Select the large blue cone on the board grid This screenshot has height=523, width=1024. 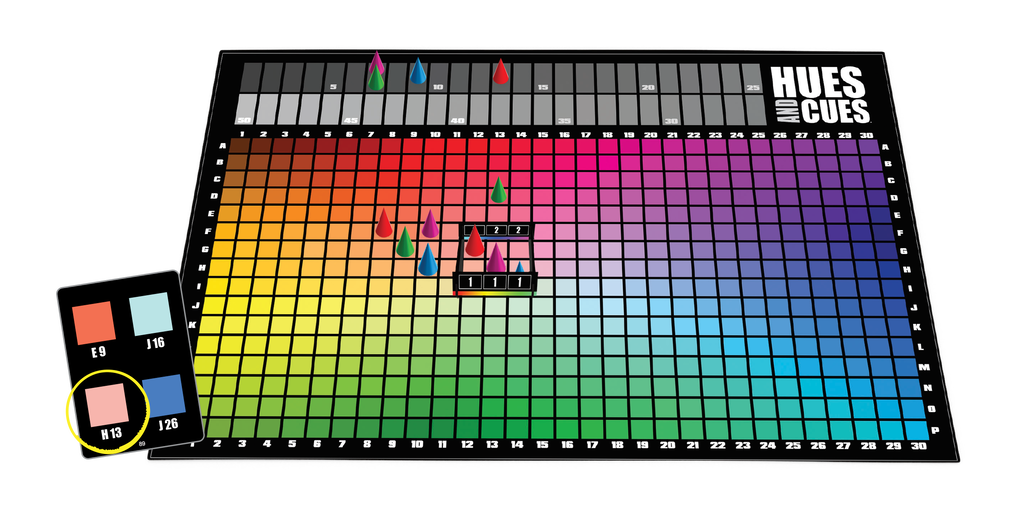(x=428, y=260)
